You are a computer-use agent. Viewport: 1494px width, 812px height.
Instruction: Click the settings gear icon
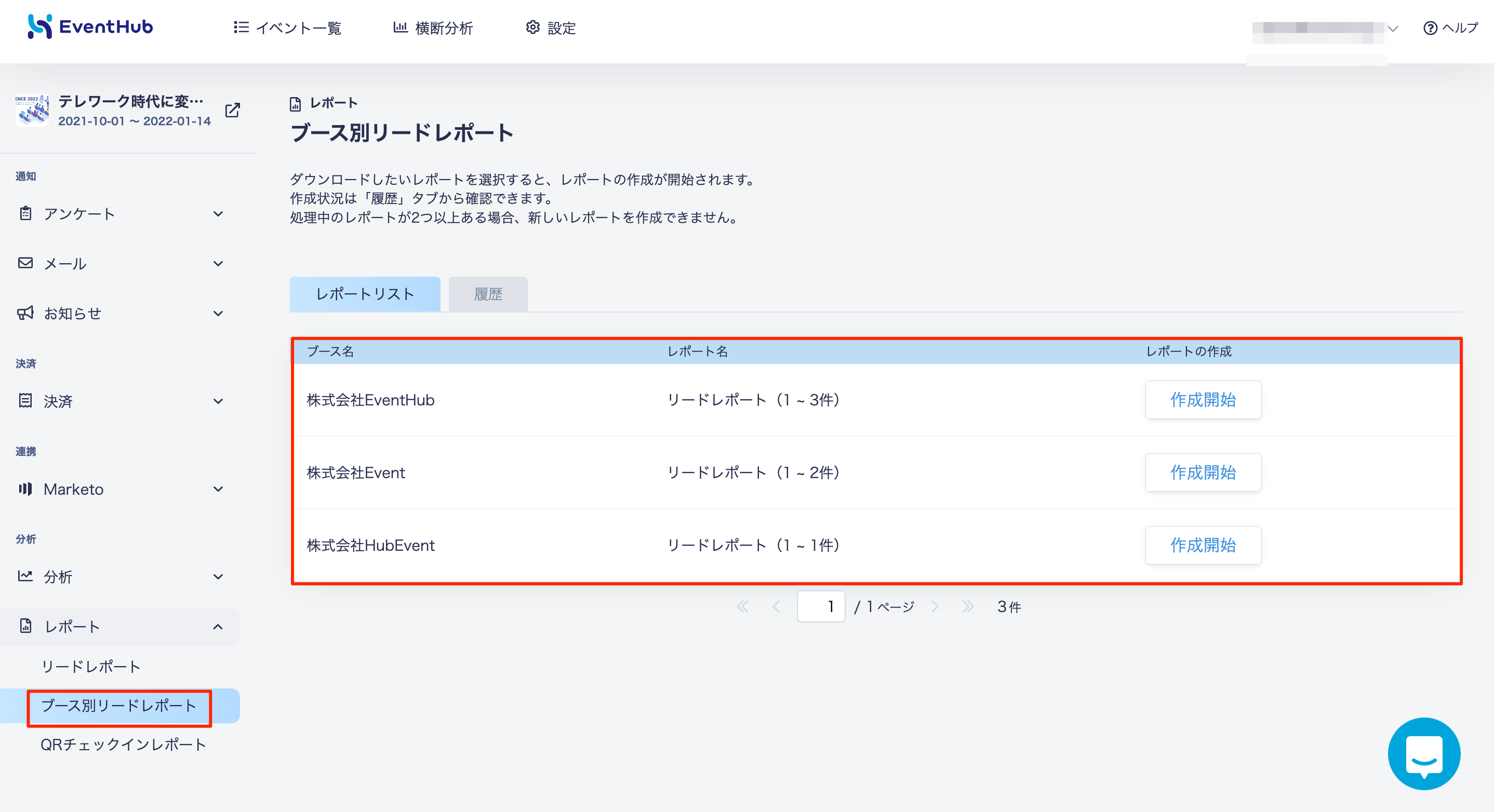[532, 27]
